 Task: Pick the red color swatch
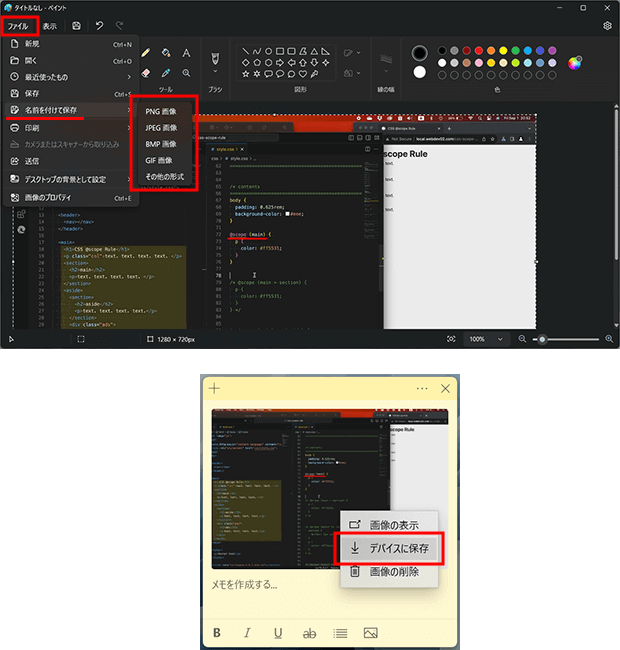click(x=479, y=51)
